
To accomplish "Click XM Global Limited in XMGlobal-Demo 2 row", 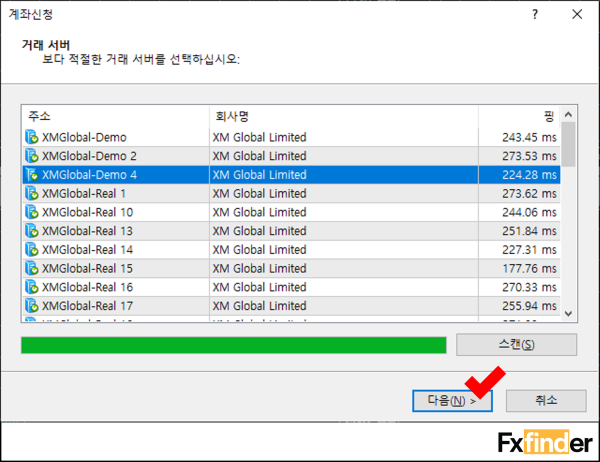I will pos(259,156).
